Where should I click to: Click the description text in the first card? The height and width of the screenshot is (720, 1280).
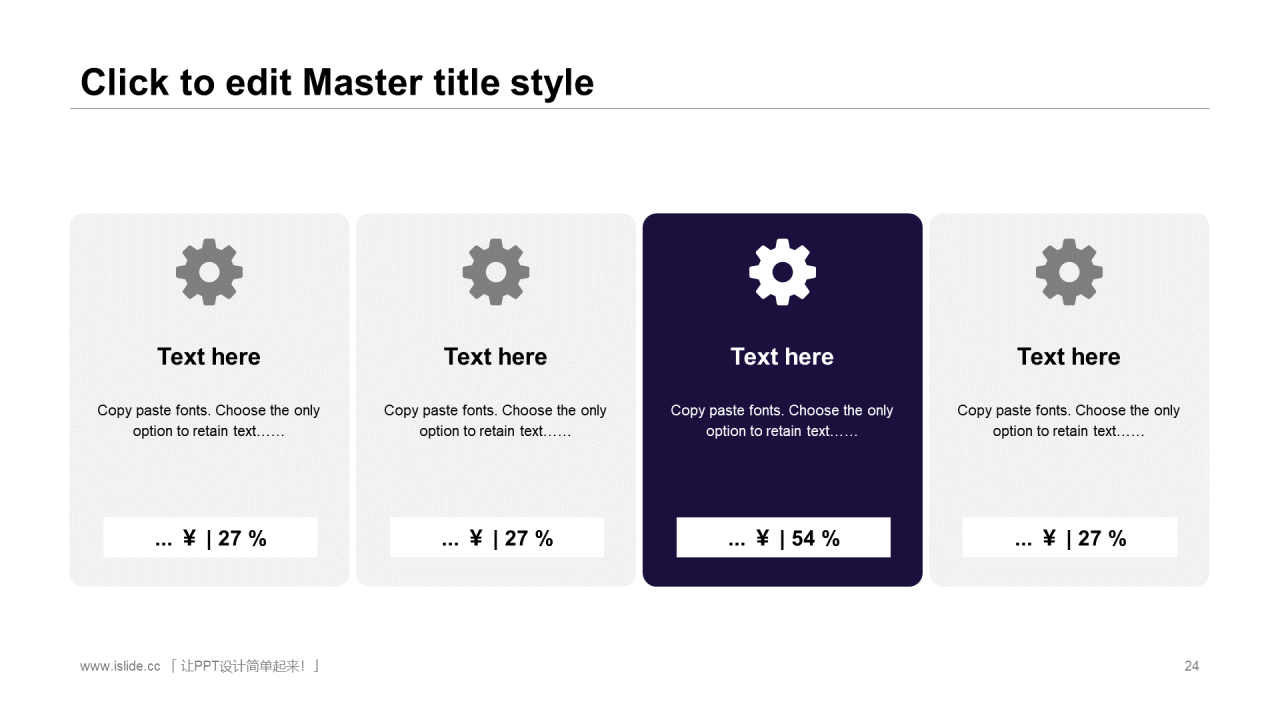tap(209, 421)
